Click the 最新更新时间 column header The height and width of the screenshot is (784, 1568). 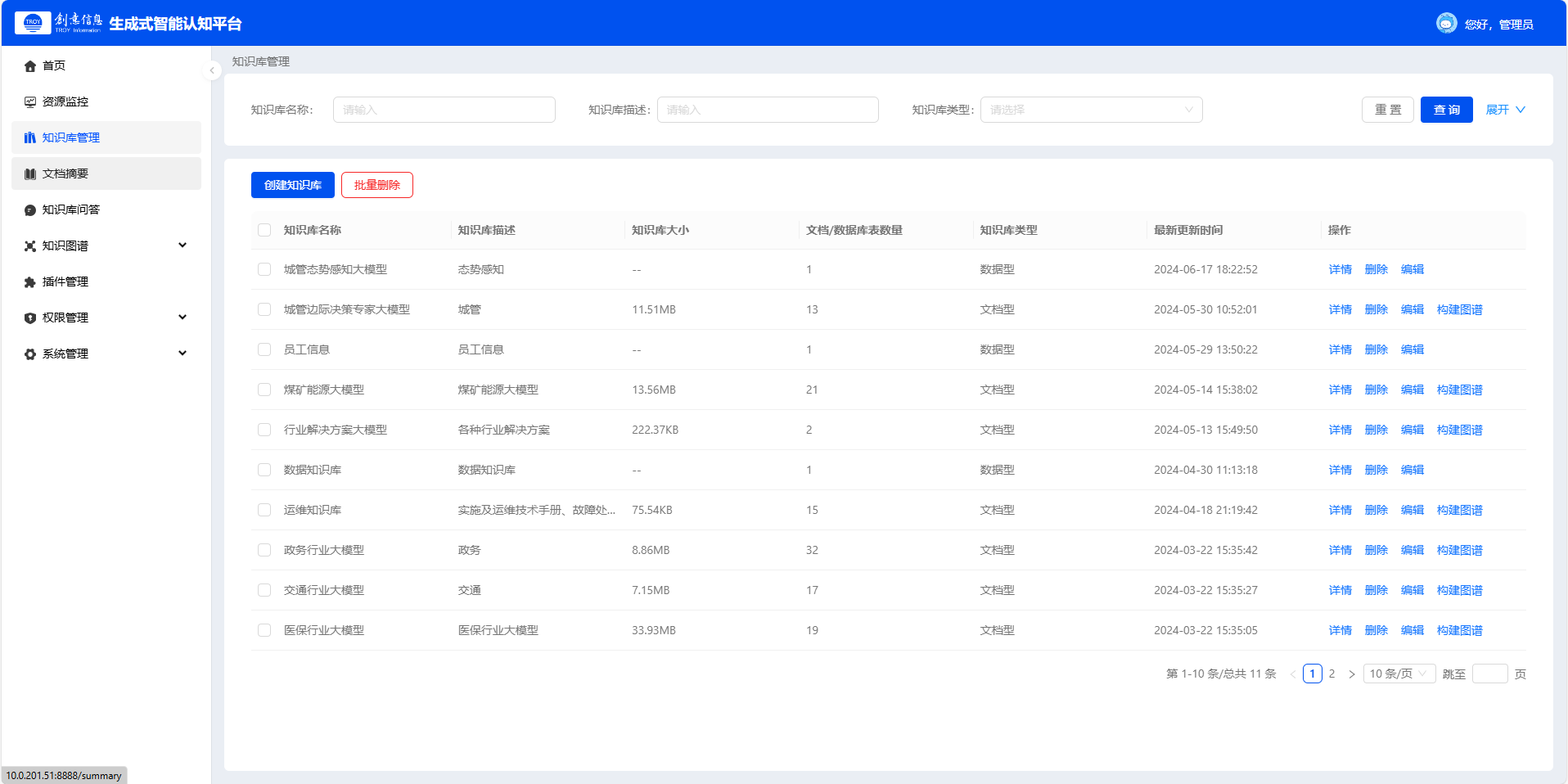tap(1188, 230)
